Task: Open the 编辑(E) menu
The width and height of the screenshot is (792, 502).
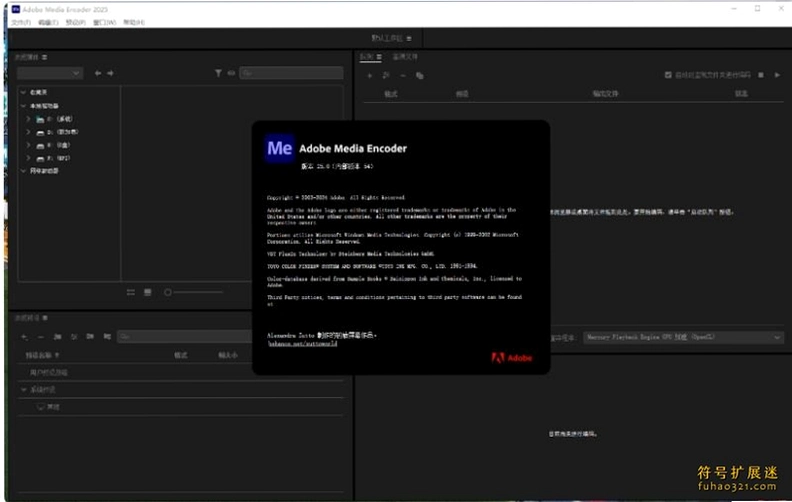Action: coord(48,22)
